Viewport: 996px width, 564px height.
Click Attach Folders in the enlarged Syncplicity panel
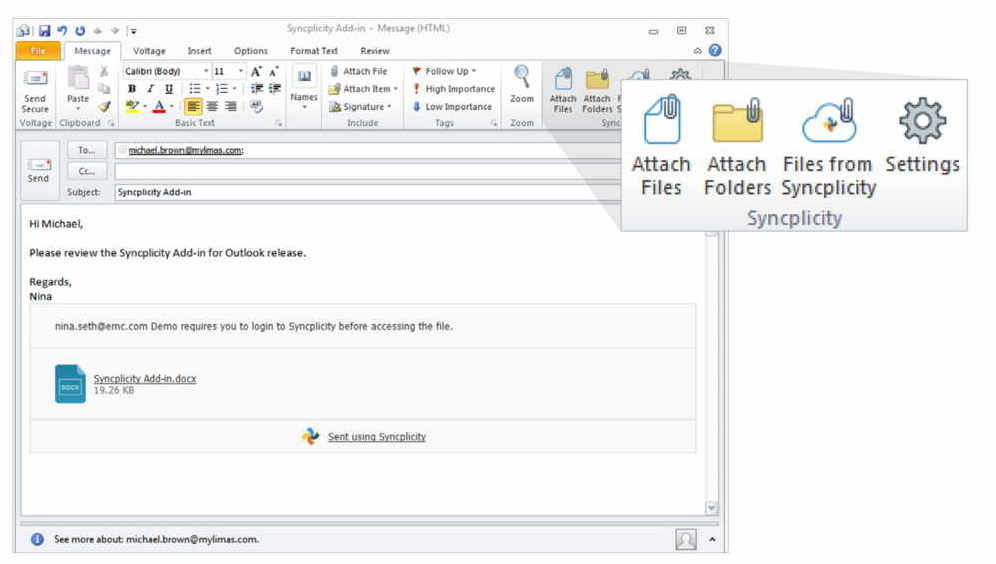click(737, 147)
